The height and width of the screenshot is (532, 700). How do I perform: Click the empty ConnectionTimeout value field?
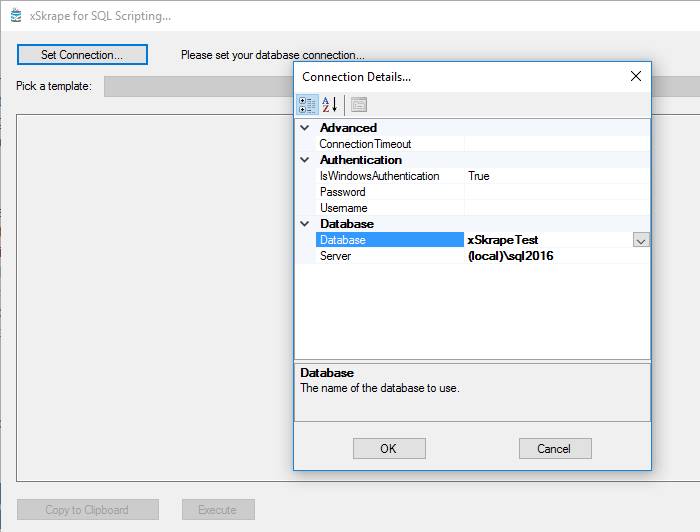(557, 144)
